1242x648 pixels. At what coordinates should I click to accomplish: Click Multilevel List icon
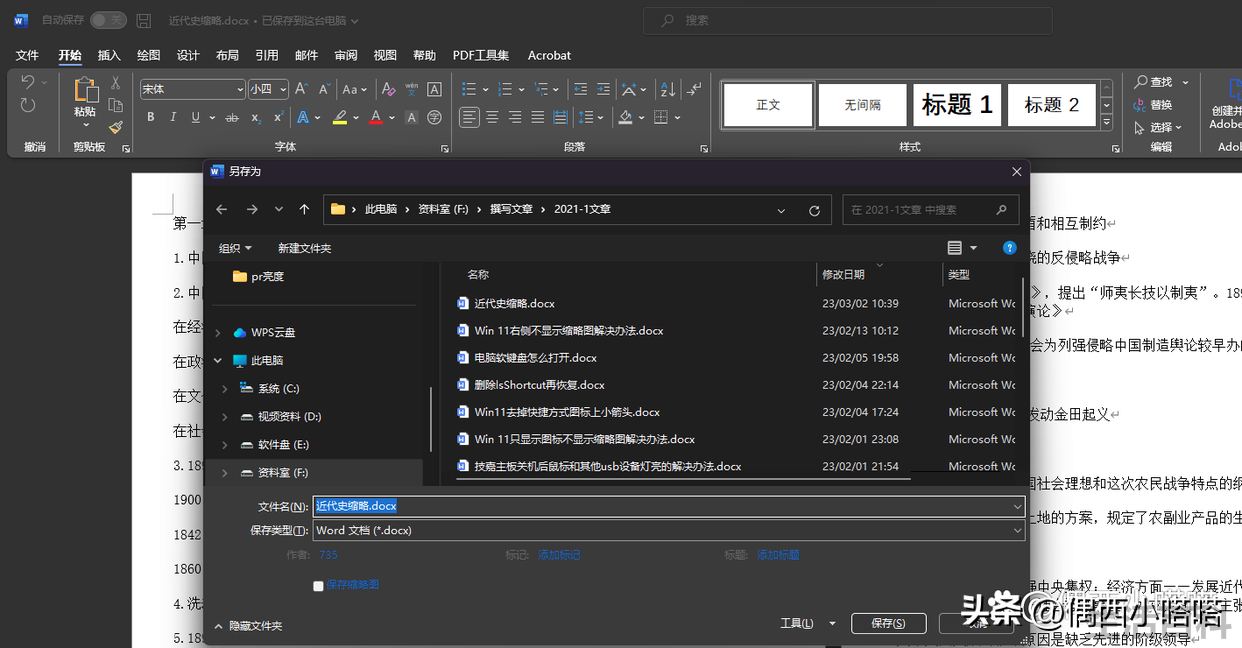(541, 89)
